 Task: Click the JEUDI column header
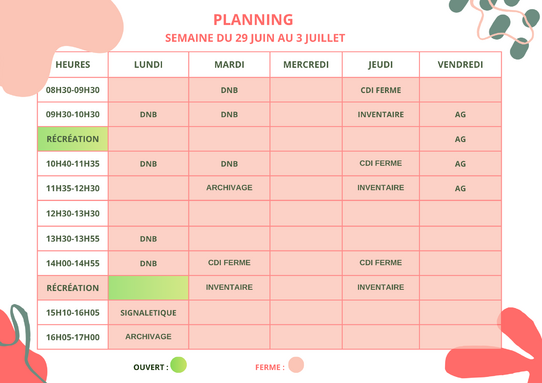pos(381,65)
